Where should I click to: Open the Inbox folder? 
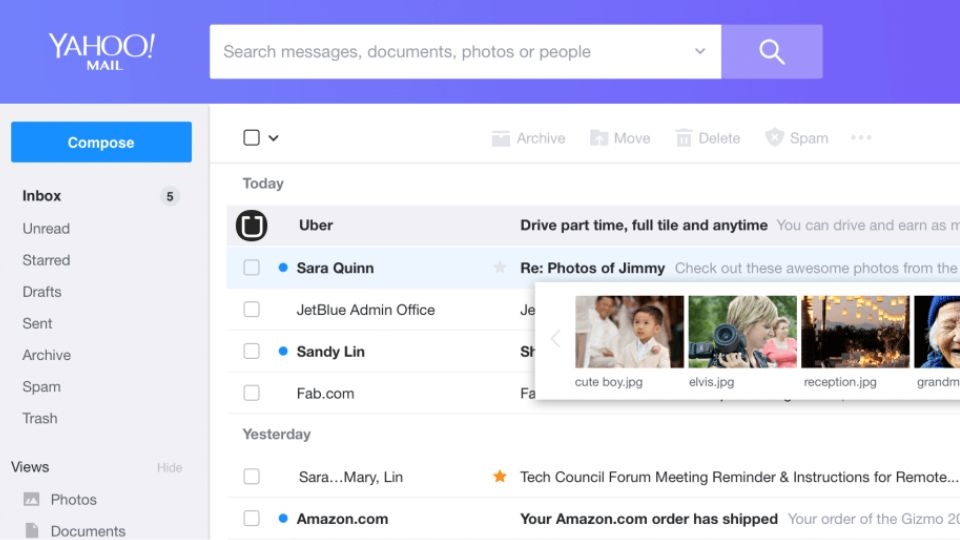tap(42, 196)
